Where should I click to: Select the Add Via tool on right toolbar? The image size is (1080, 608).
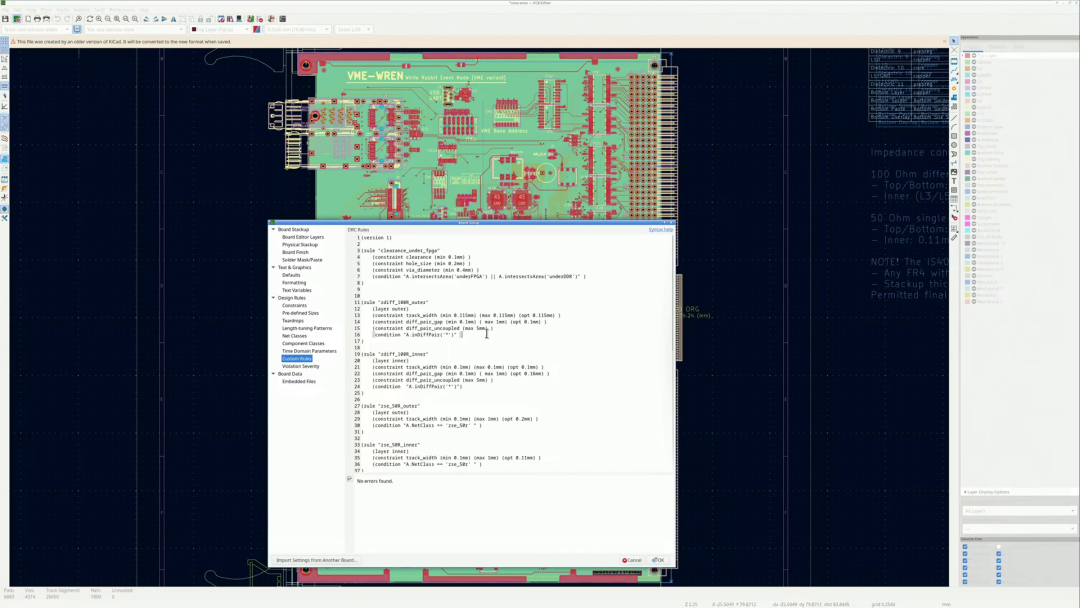[954, 88]
